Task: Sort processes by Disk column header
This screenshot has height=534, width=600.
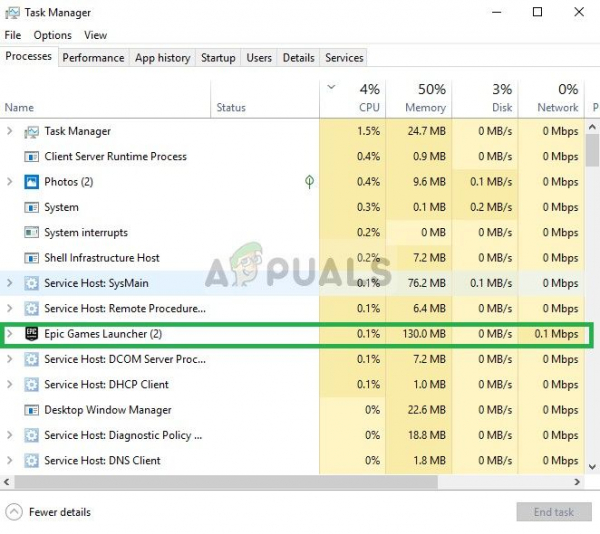Action: [485, 99]
